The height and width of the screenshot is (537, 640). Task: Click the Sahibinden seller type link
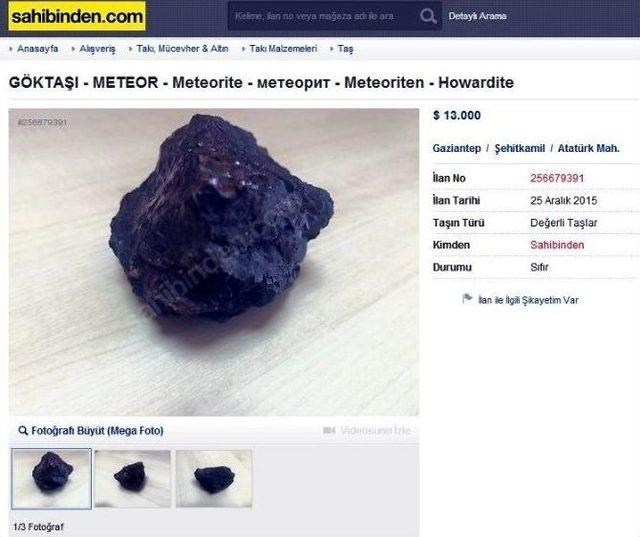pos(557,245)
